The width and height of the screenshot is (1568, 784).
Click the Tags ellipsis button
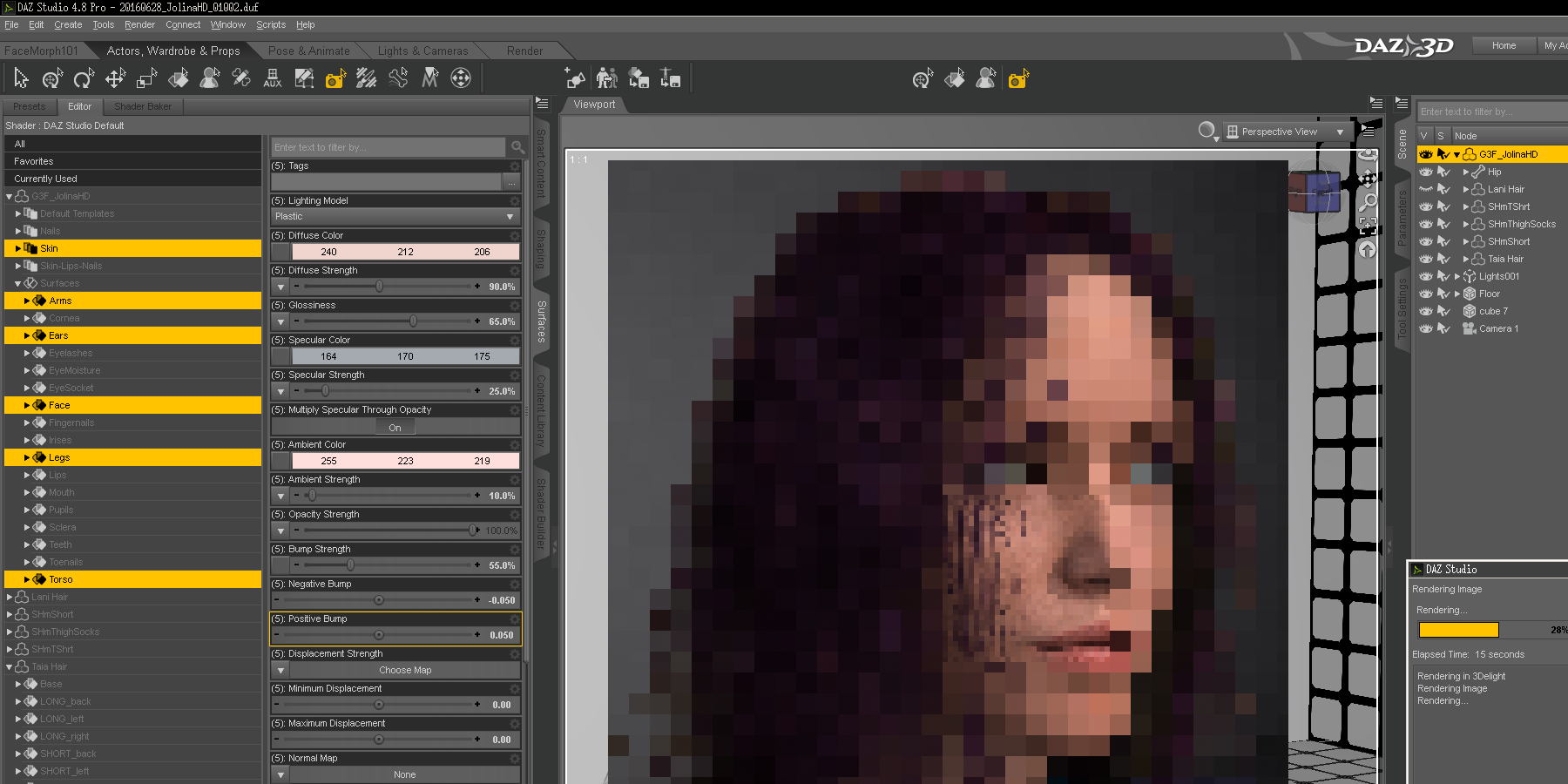tap(512, 182)
